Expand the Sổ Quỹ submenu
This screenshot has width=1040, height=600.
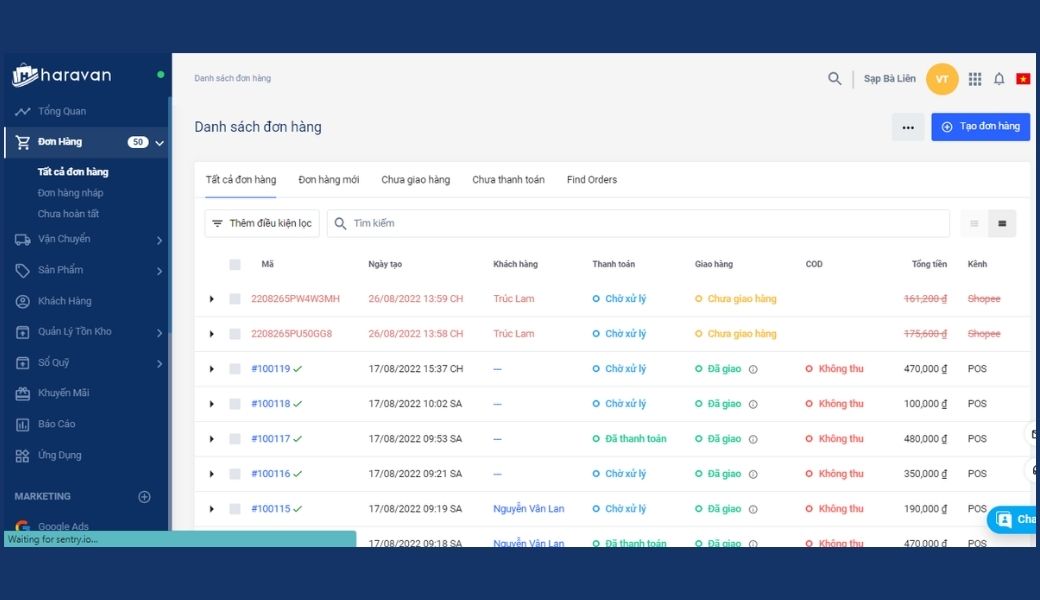[159, 363]
